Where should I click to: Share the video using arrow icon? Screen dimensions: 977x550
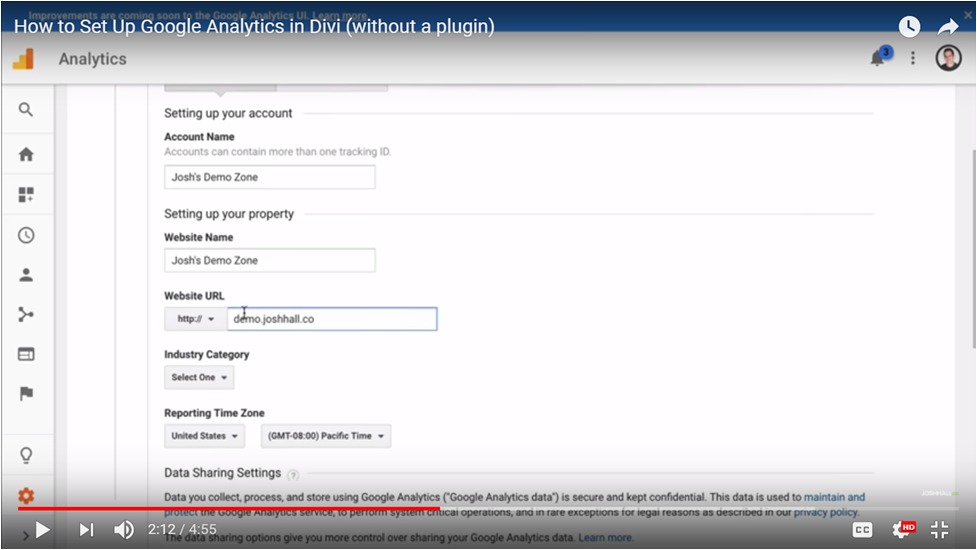point(948,27)
